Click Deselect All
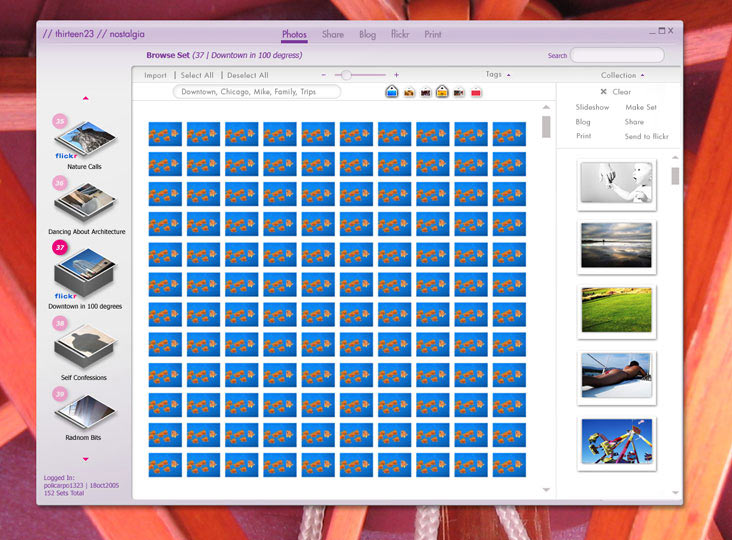The width and height of the screenshot is (732, 540). click(x=248, y=75)
